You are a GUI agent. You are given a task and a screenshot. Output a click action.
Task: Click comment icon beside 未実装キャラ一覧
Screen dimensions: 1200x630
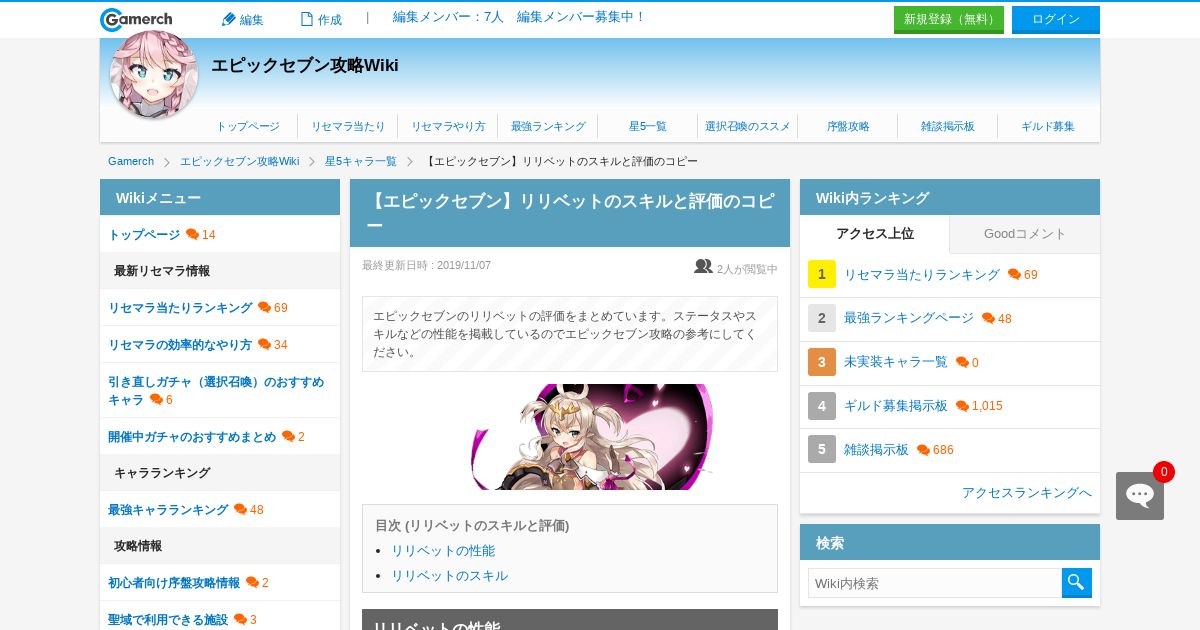pyautogui.click(x=962, y=363)
